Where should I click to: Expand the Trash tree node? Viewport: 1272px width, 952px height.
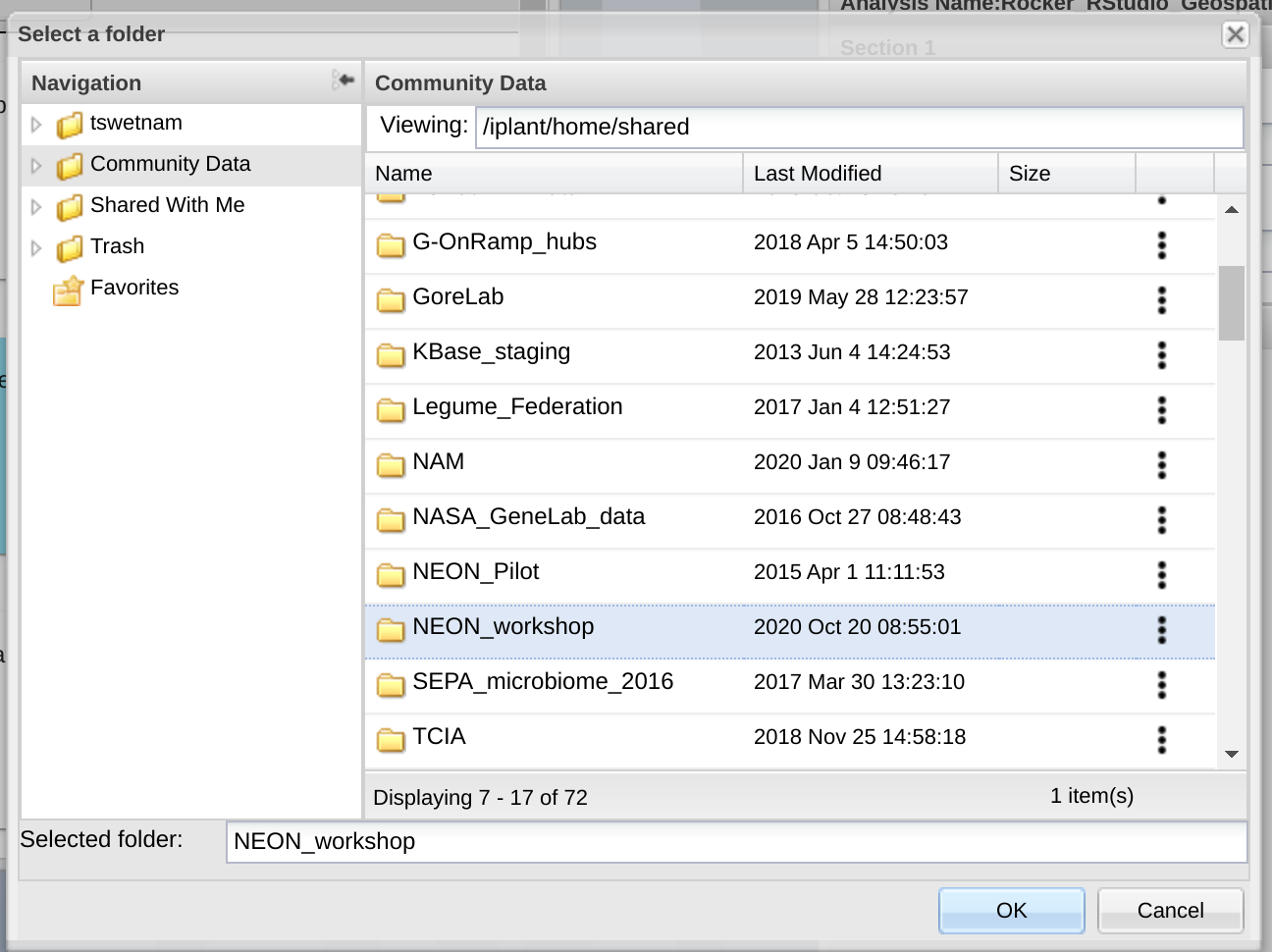pos(36,248)
